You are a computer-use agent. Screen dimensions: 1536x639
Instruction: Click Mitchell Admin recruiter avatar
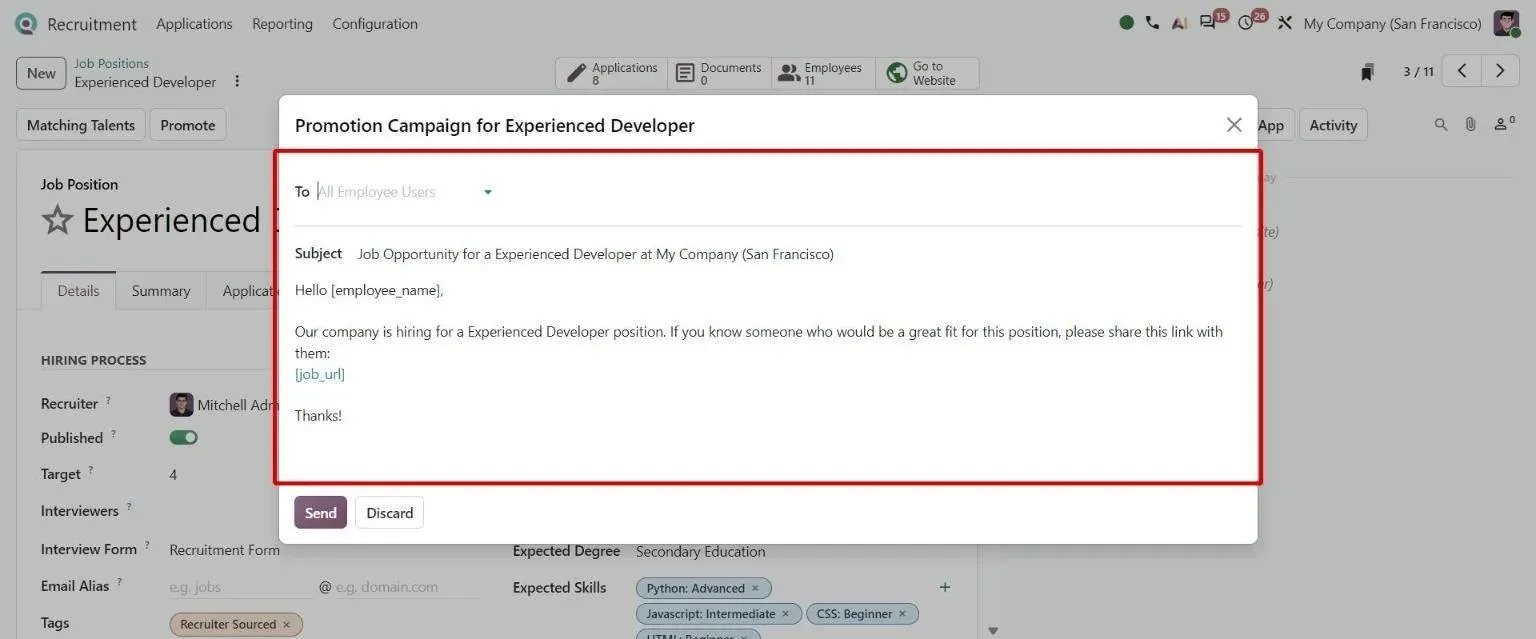coord(181,405)
